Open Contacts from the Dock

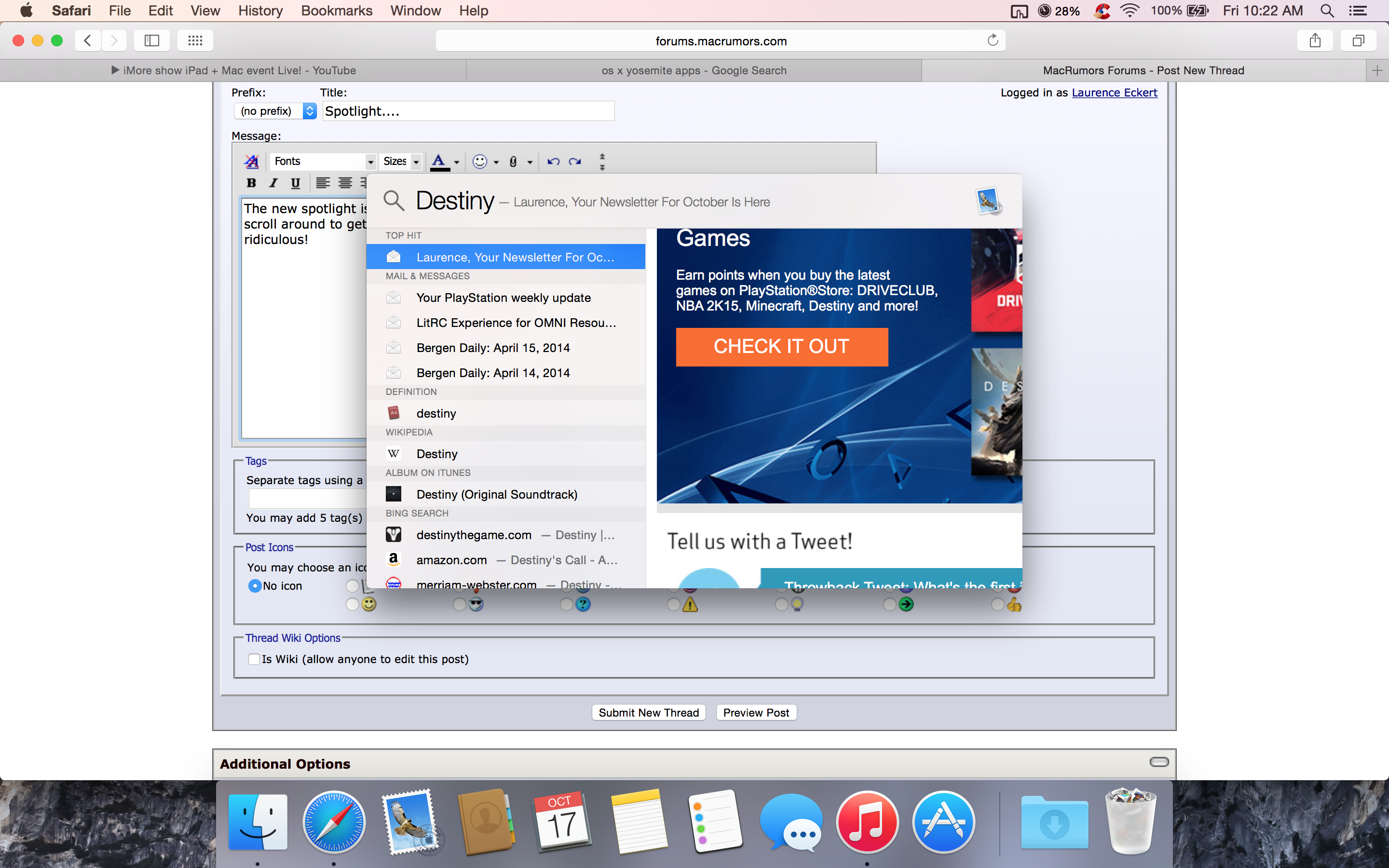pyautogui.click(x=486, y=822)
